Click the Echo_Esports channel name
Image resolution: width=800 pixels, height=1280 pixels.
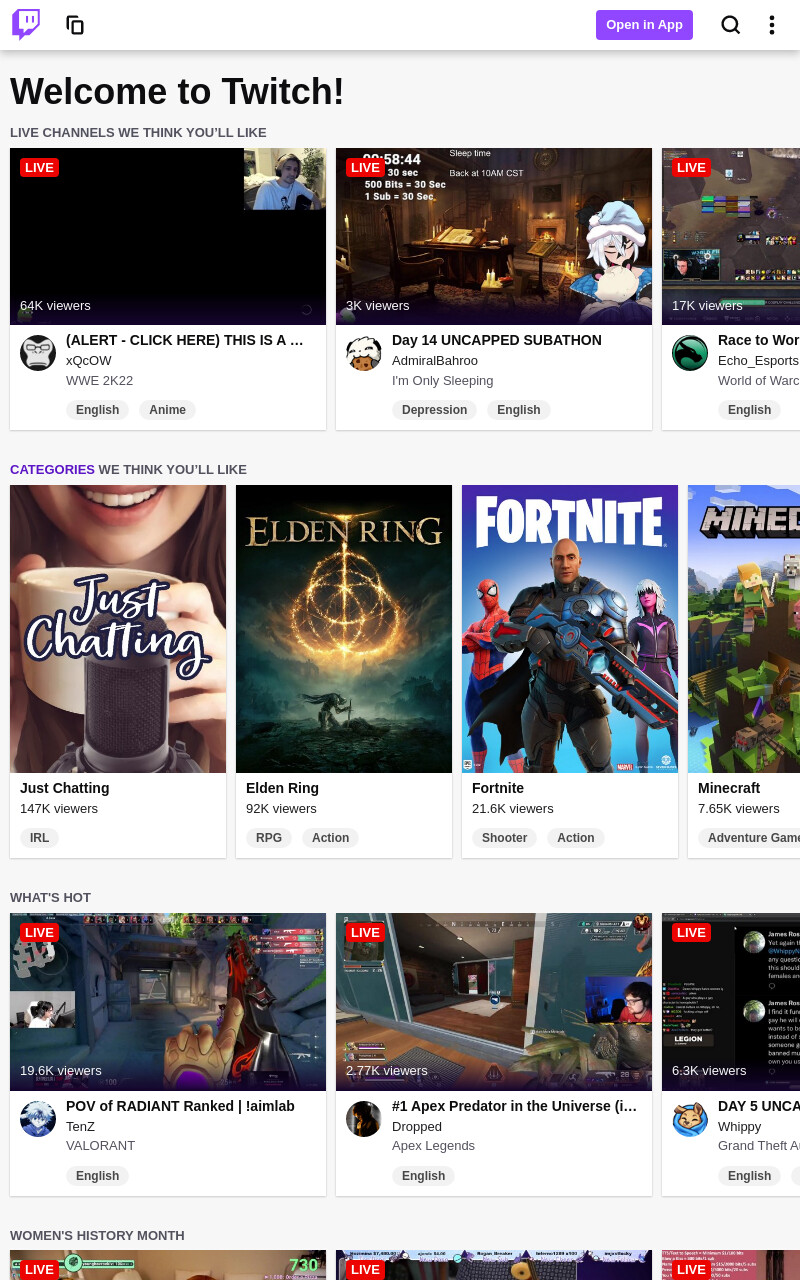pyautogui.click(x=759, y=361)
